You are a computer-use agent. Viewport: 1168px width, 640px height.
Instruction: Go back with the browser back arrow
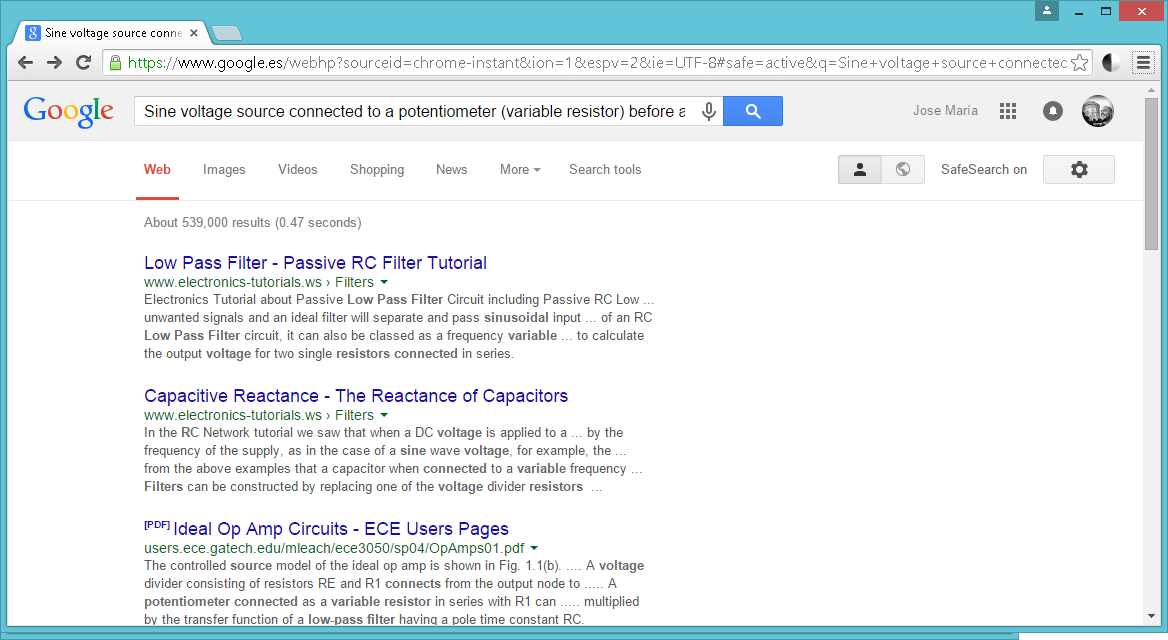pos(25,63)
